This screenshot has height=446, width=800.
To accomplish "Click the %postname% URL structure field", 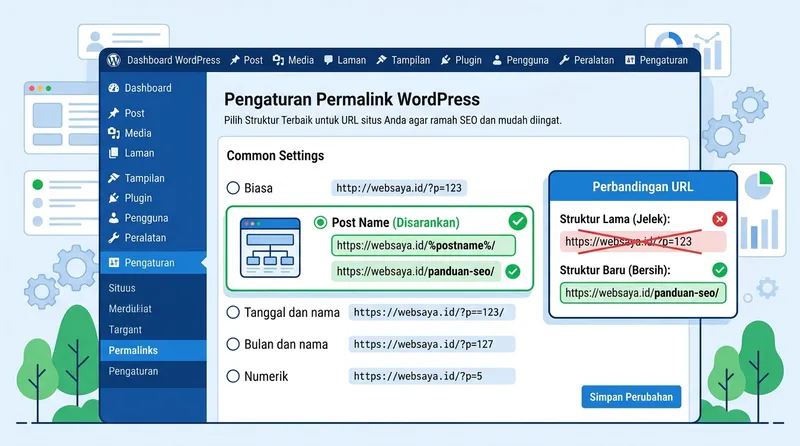I will (x=423, y=245).
